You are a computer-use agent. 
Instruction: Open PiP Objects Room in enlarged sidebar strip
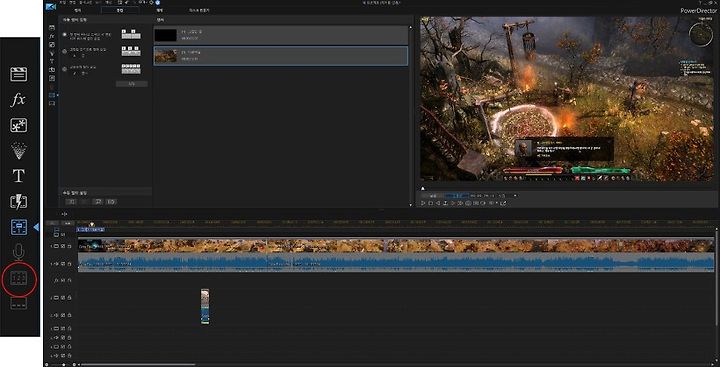(18, 125)
